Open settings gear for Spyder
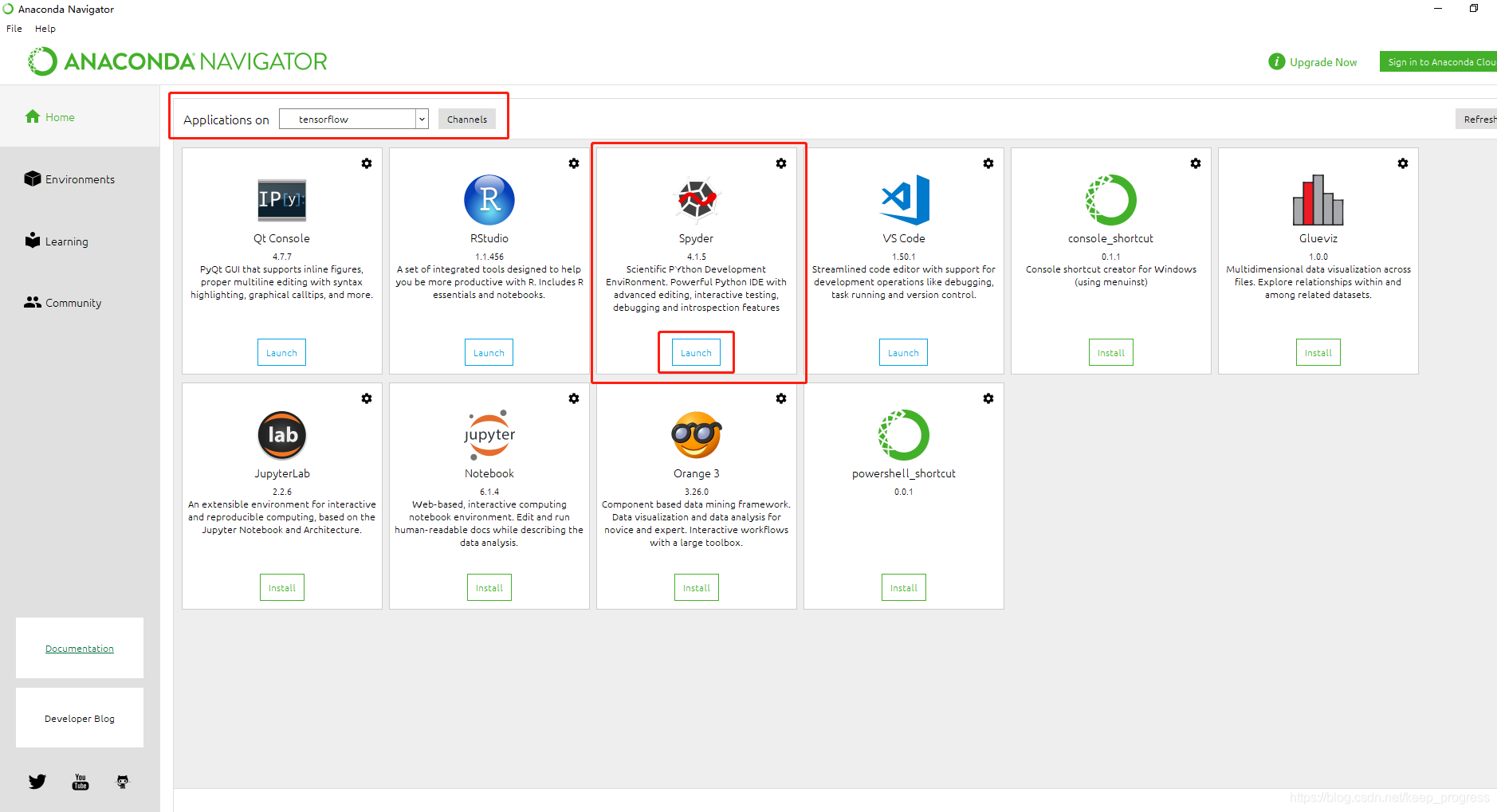The width and height of the screenshot is (1497, 812). [x=781, y=163]
